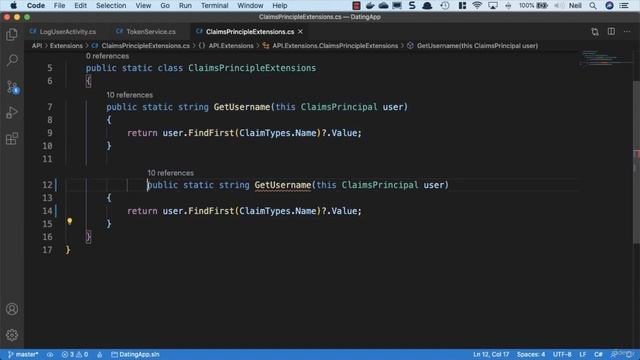Open the Terminal menu

pos(214,5)
